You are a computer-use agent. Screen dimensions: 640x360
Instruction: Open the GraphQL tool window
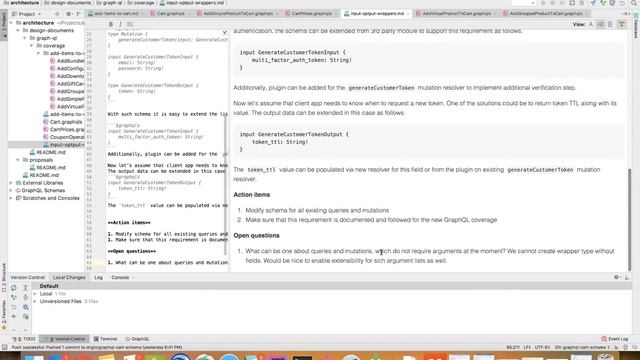coord(137,339)
